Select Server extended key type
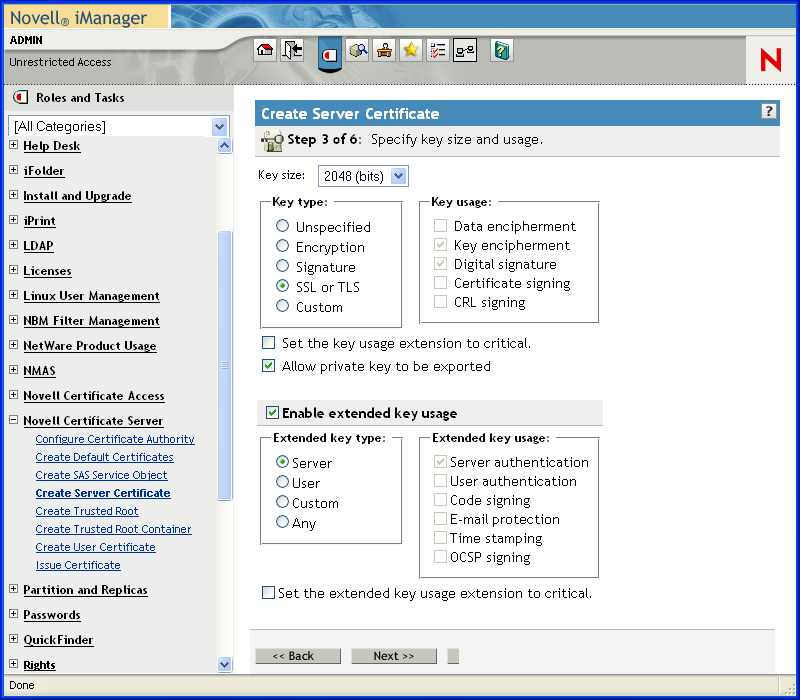The width and height of the screenshot is (800, 700). [x=282, y=462]
